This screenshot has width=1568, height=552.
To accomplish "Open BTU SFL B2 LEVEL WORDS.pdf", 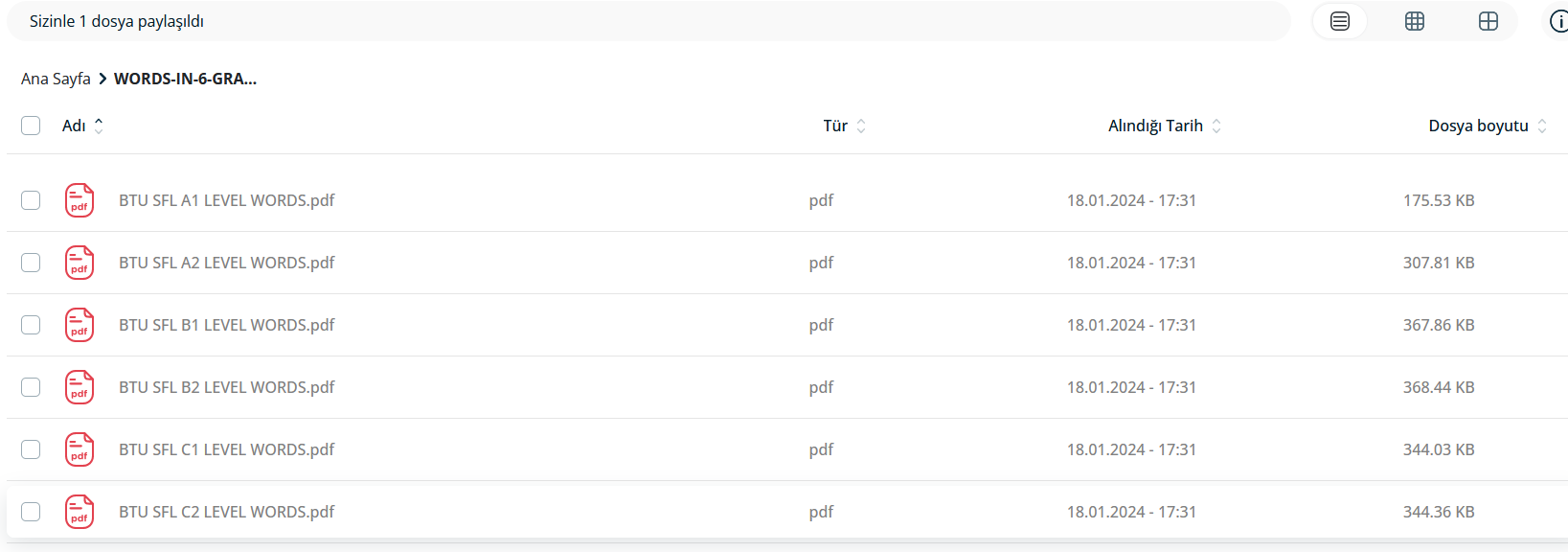I will pyautogui.click(x=227, y=387).
